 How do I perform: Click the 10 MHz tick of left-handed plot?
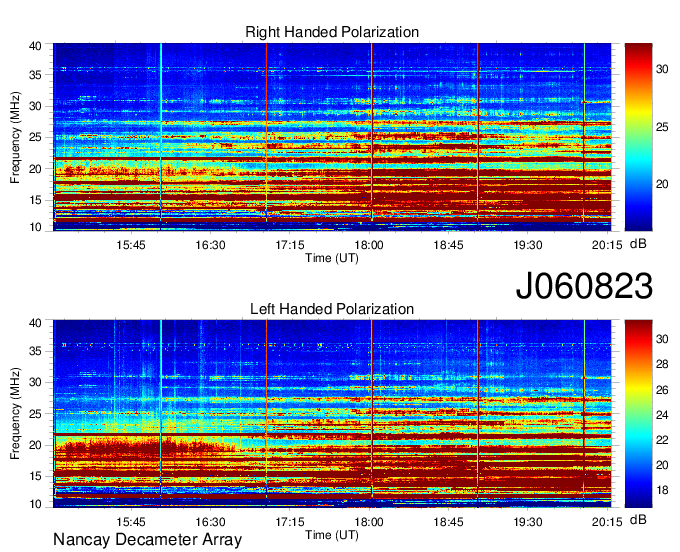(35, 504)
